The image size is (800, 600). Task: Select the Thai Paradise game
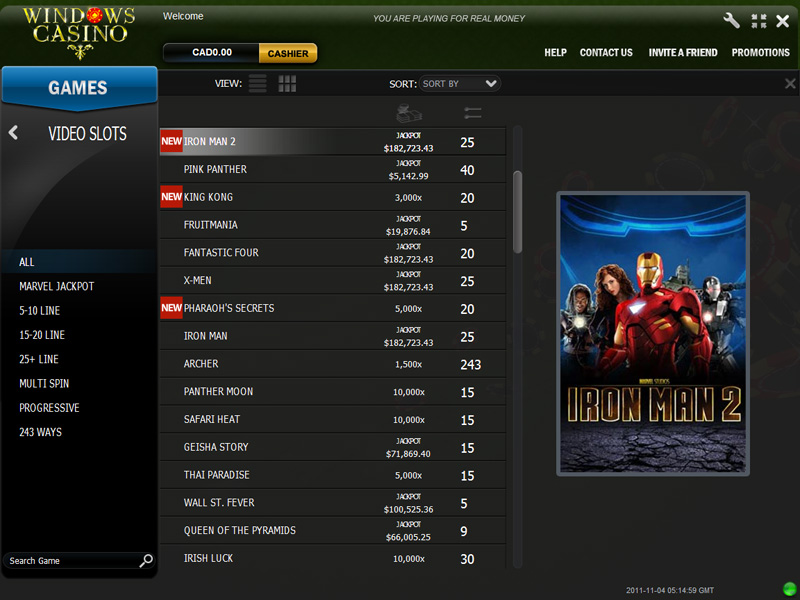[333, 475]
